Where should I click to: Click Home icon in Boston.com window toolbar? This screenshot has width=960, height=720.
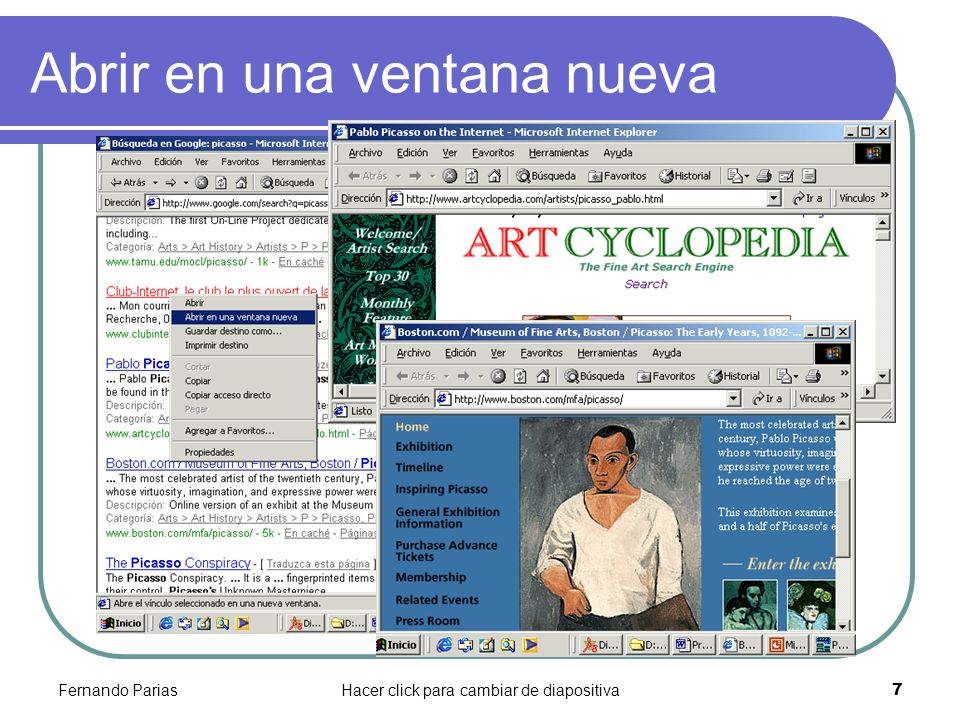point(542,376)
